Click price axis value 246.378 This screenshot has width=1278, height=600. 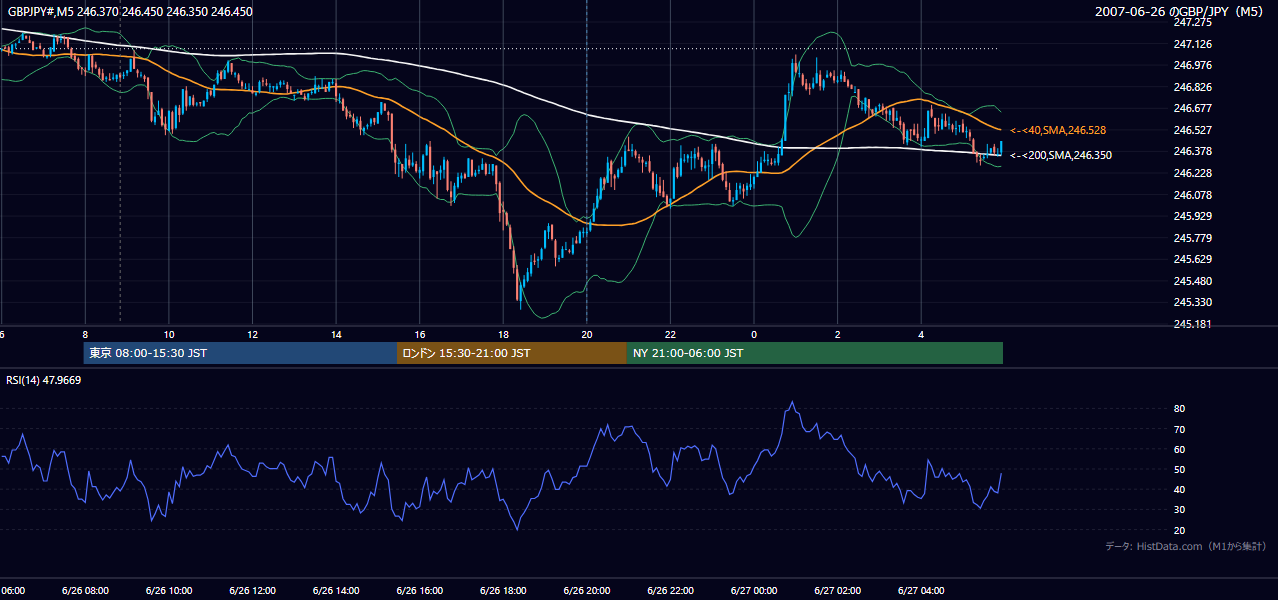coord(1192,151)
